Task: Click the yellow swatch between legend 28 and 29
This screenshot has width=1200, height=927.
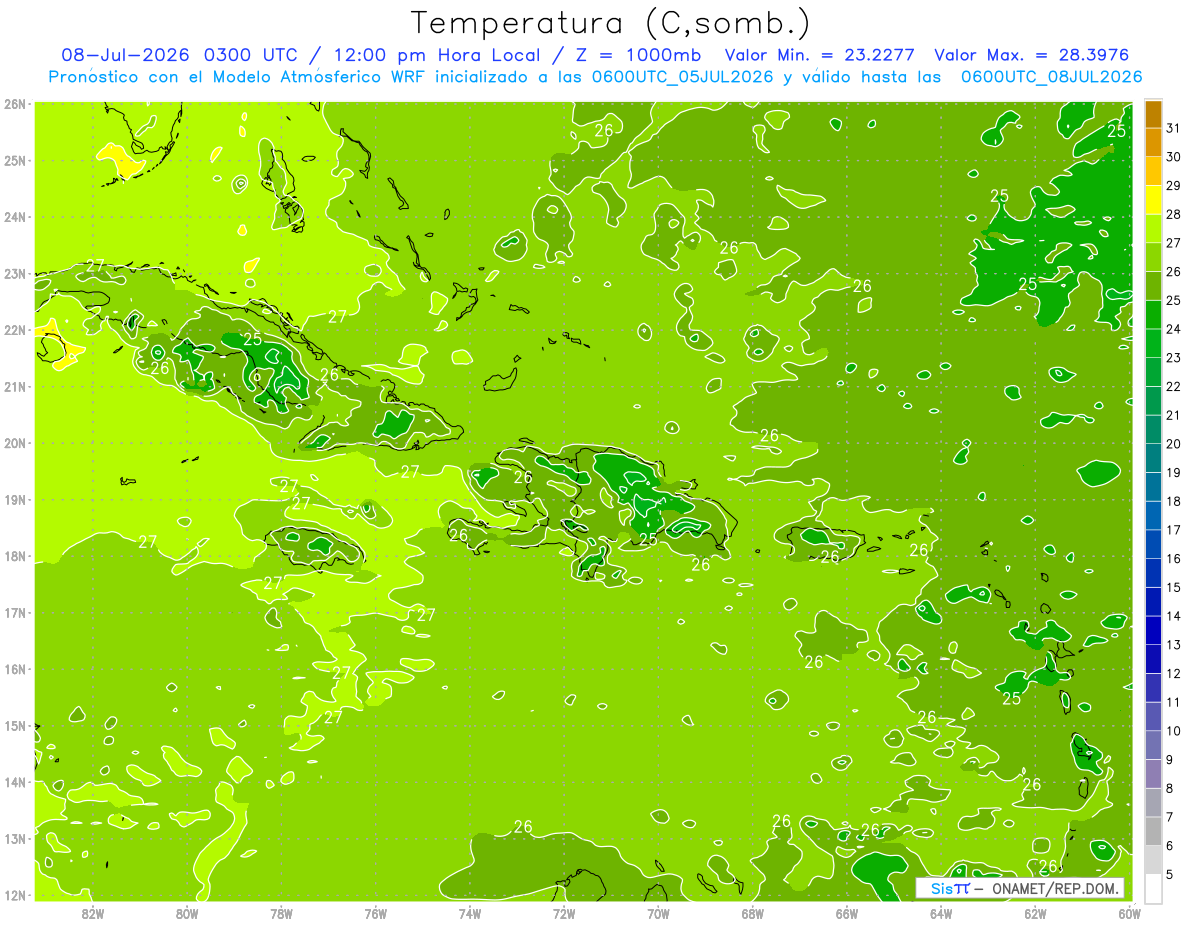Action: click(1153, 200)
